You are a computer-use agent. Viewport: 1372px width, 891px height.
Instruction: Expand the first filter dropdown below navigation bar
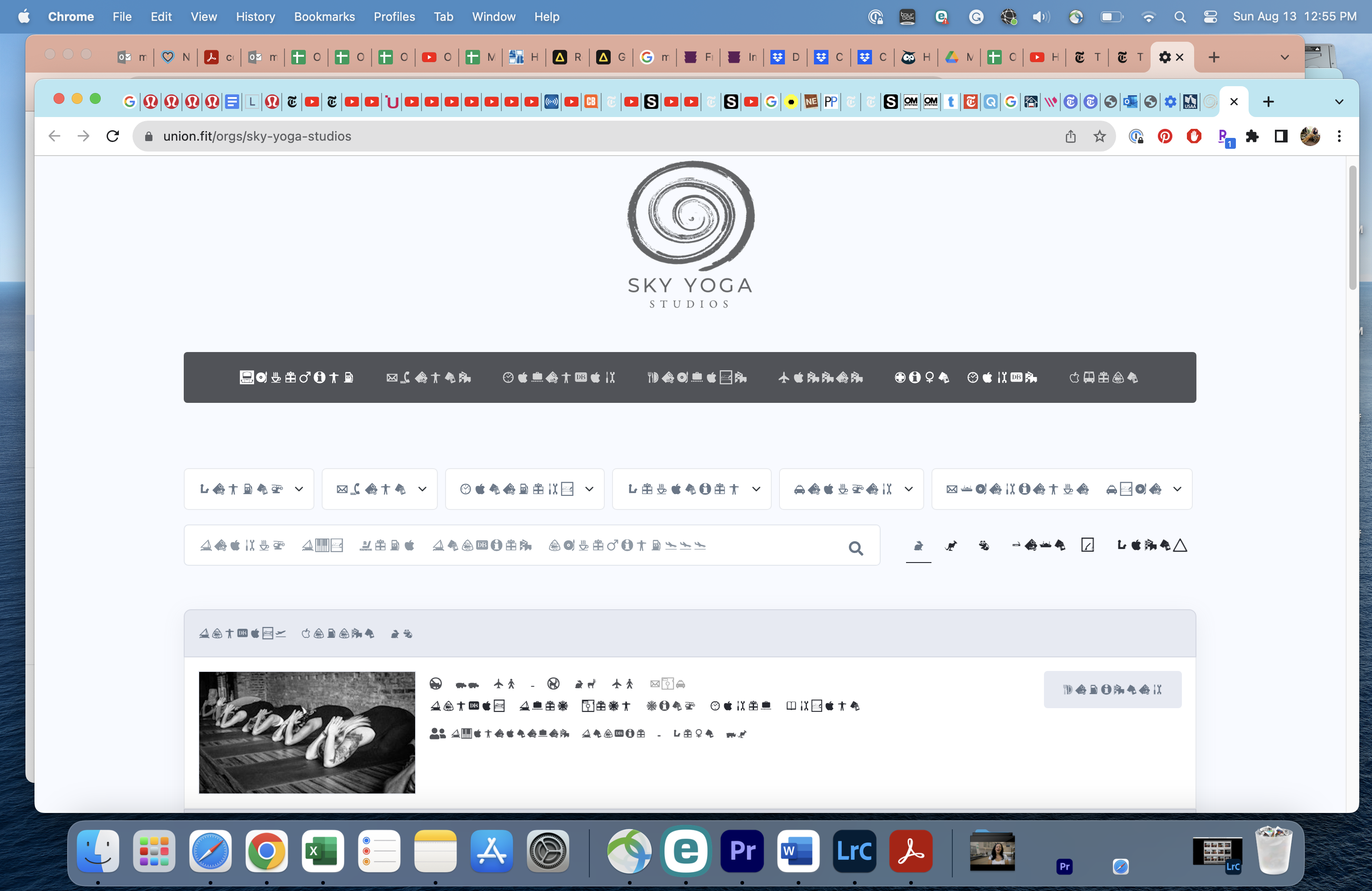(249, 489)
